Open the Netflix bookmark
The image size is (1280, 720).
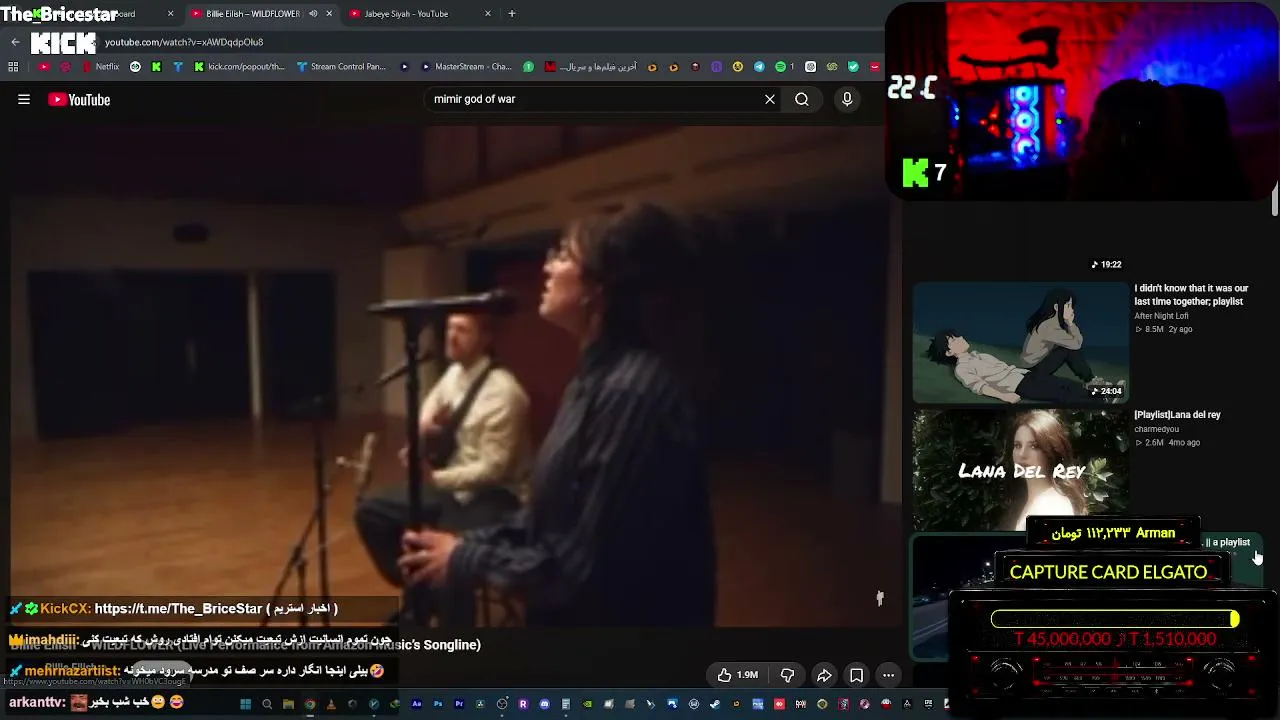(100, 67)
